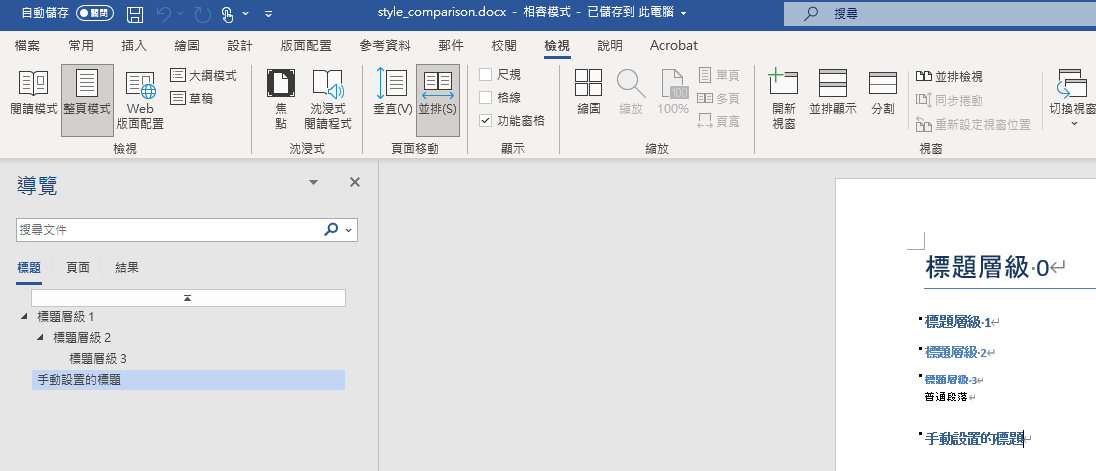Switch to the 繪圖 (Draw) tab

187,45
